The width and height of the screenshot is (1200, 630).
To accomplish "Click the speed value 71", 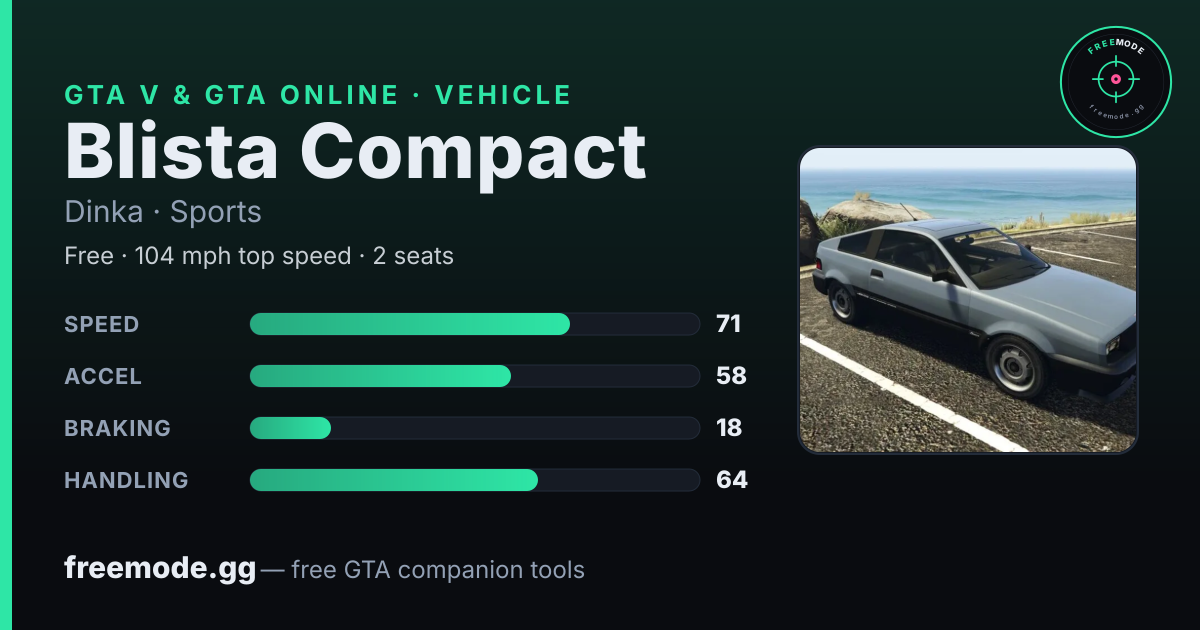I will point(728,324).
